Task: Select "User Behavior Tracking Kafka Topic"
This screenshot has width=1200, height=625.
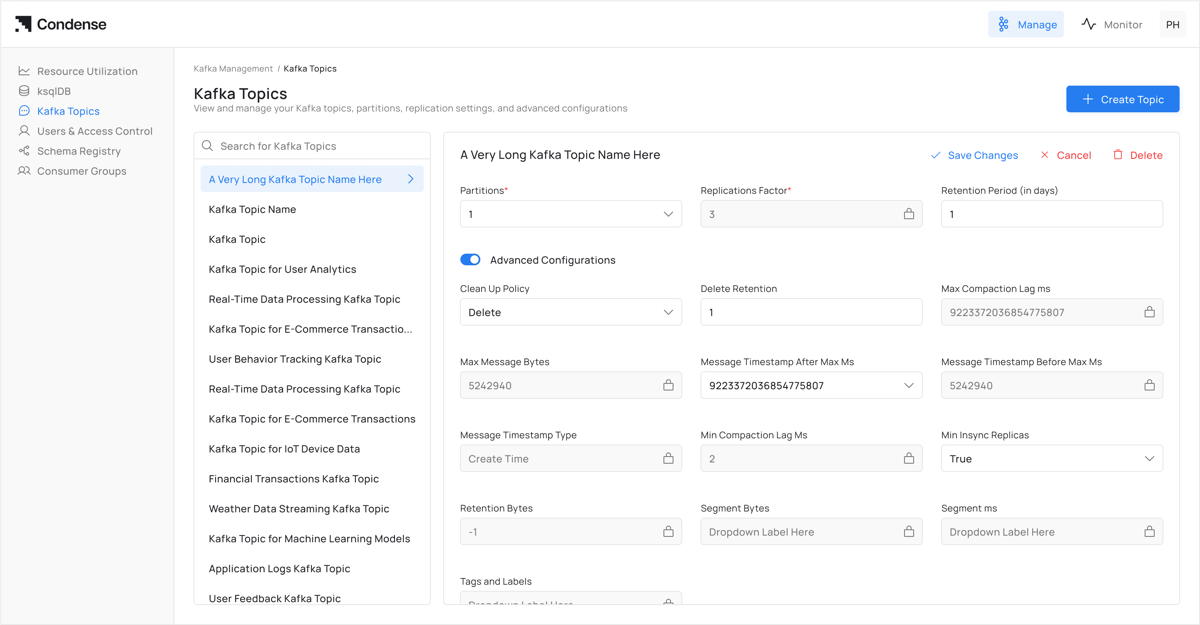Action: pos(312,359)
